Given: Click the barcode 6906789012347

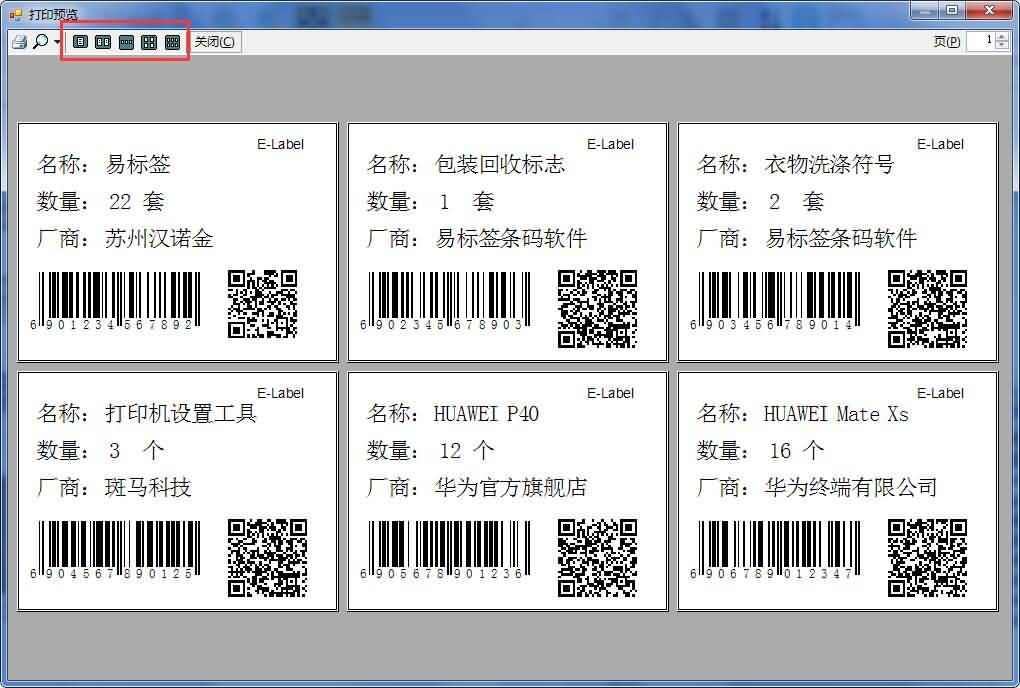Looking at the screenshot, I should [775, 550].
